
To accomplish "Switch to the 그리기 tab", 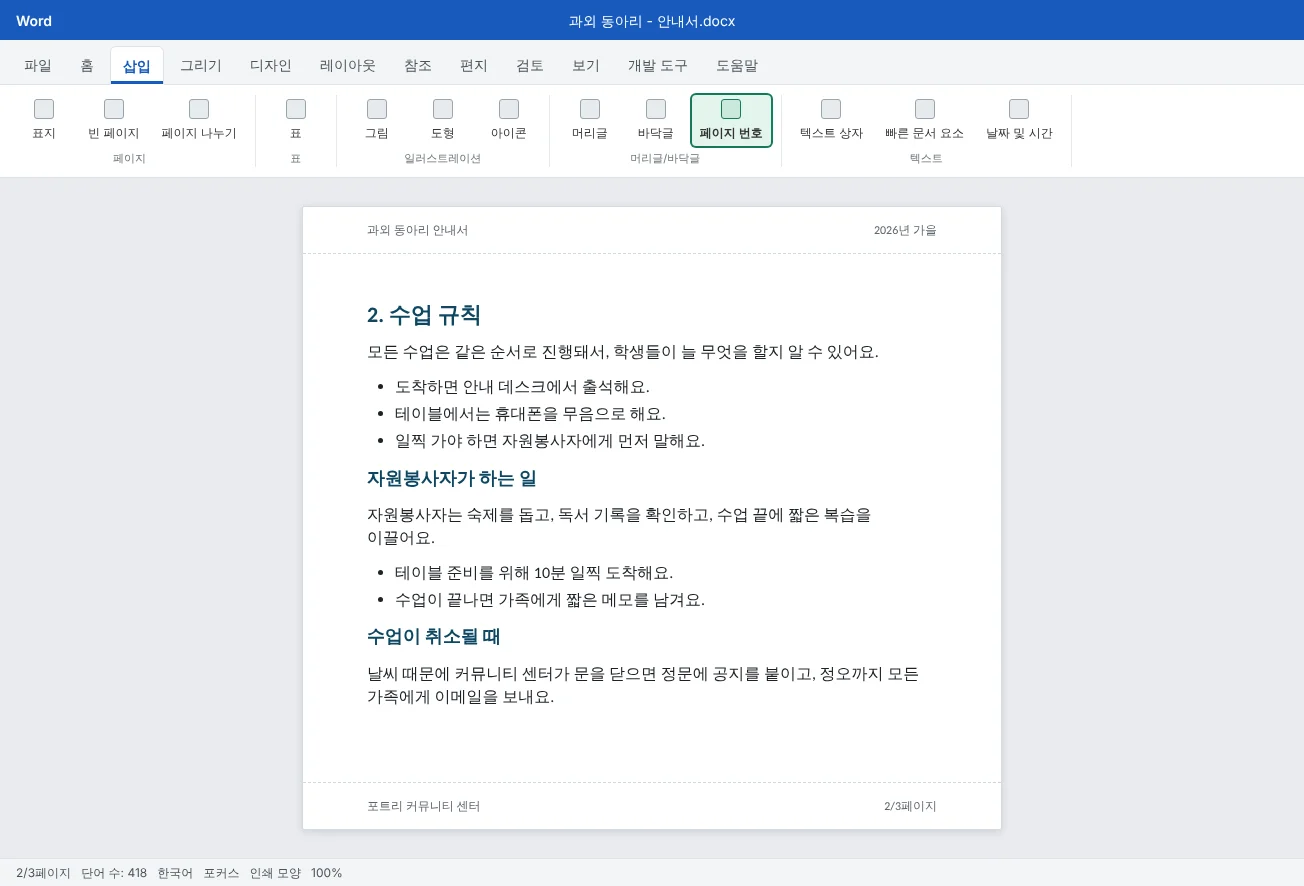I will 201,66.
